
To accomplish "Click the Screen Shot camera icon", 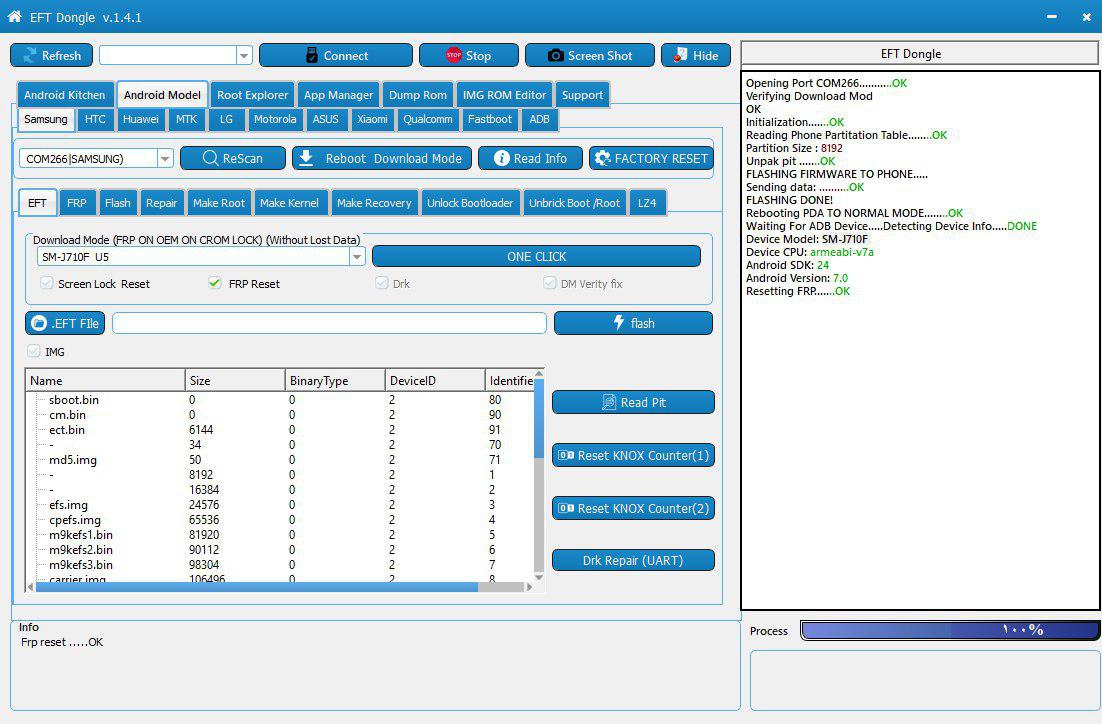I will coord(555,56).
